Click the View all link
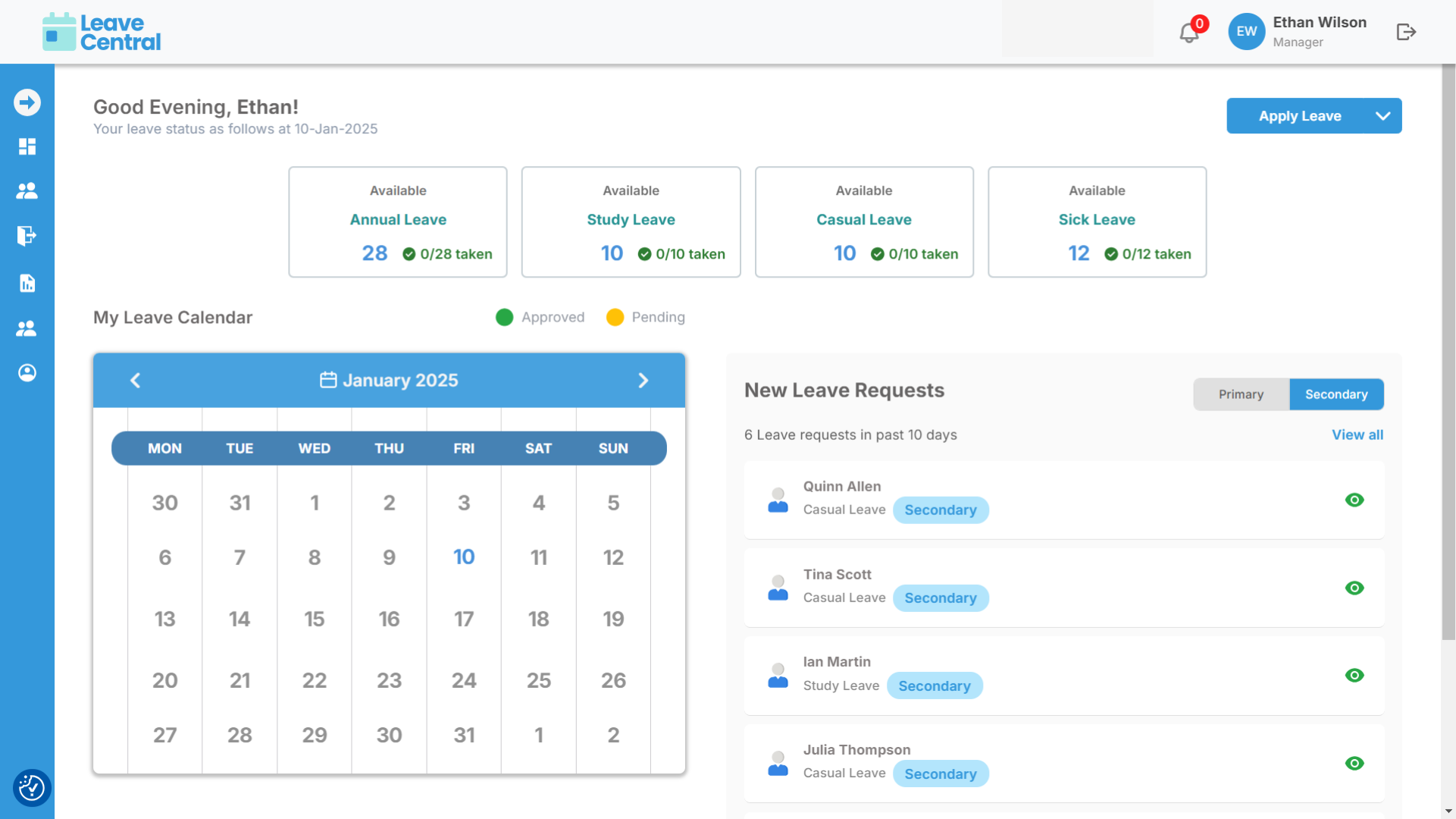This screenshot has height=819, width=1456. (x=1357, y=435)
